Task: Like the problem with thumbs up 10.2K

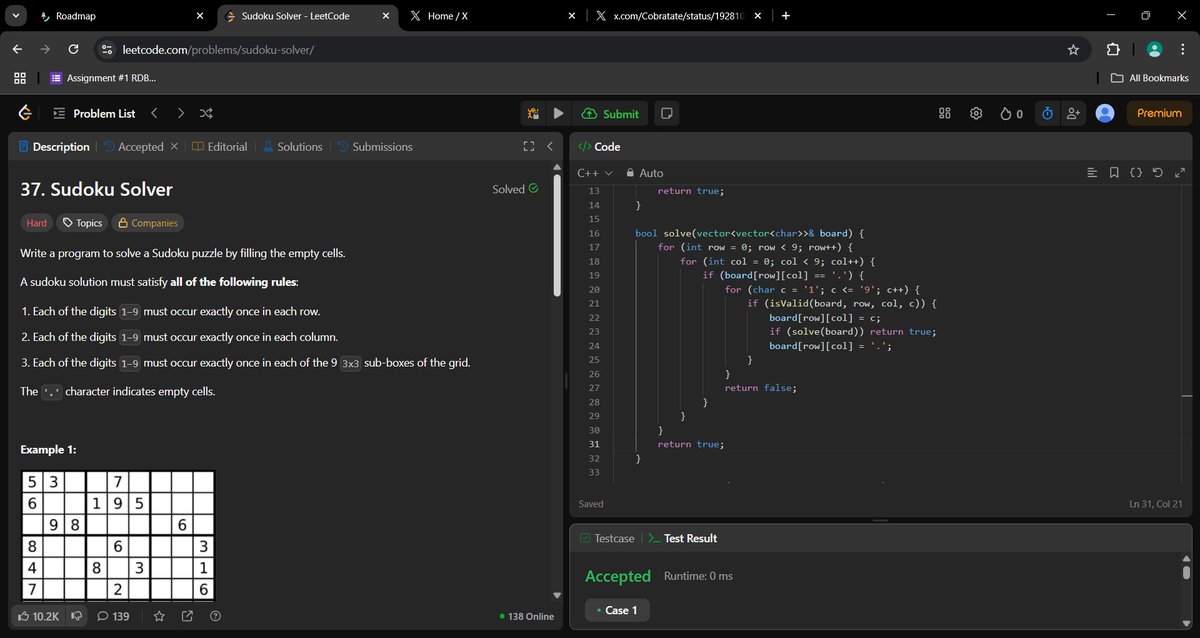Action: point(39,616)
